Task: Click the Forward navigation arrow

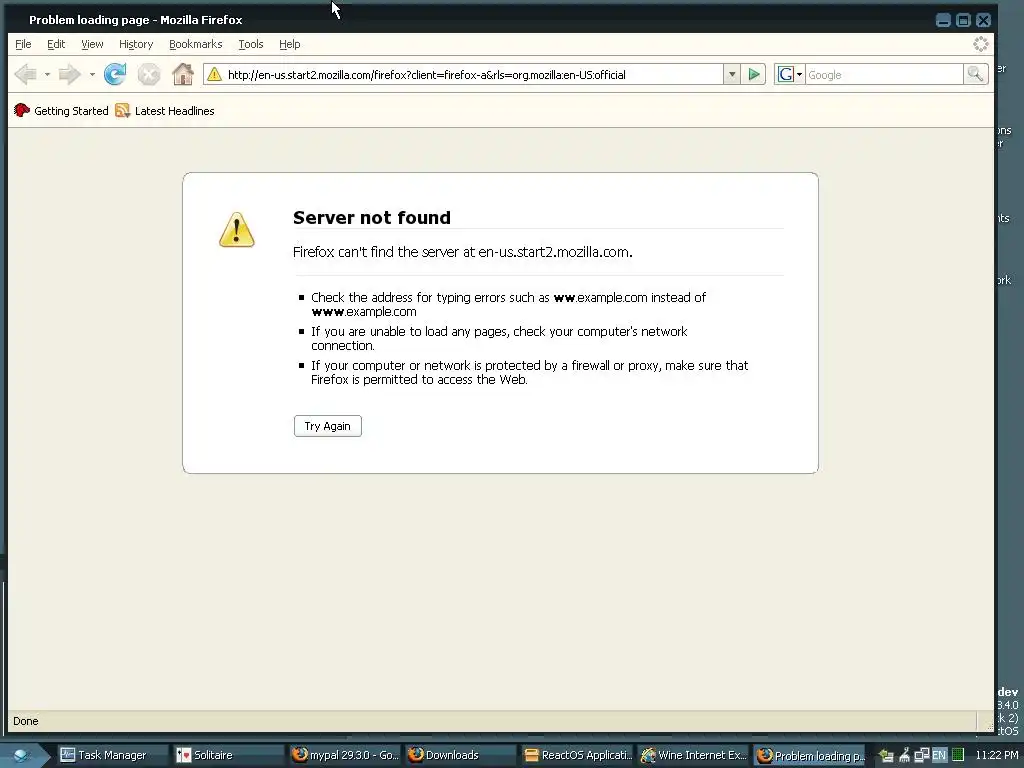Action: [69, 74]
